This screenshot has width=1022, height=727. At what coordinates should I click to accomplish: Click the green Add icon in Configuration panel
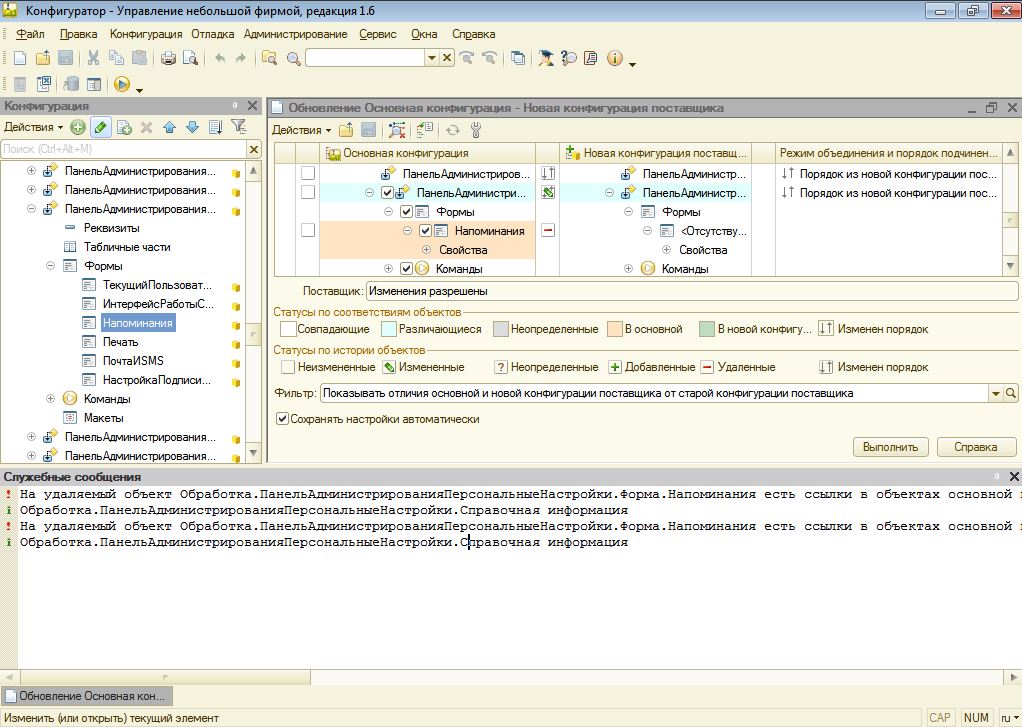coord(77,127)
